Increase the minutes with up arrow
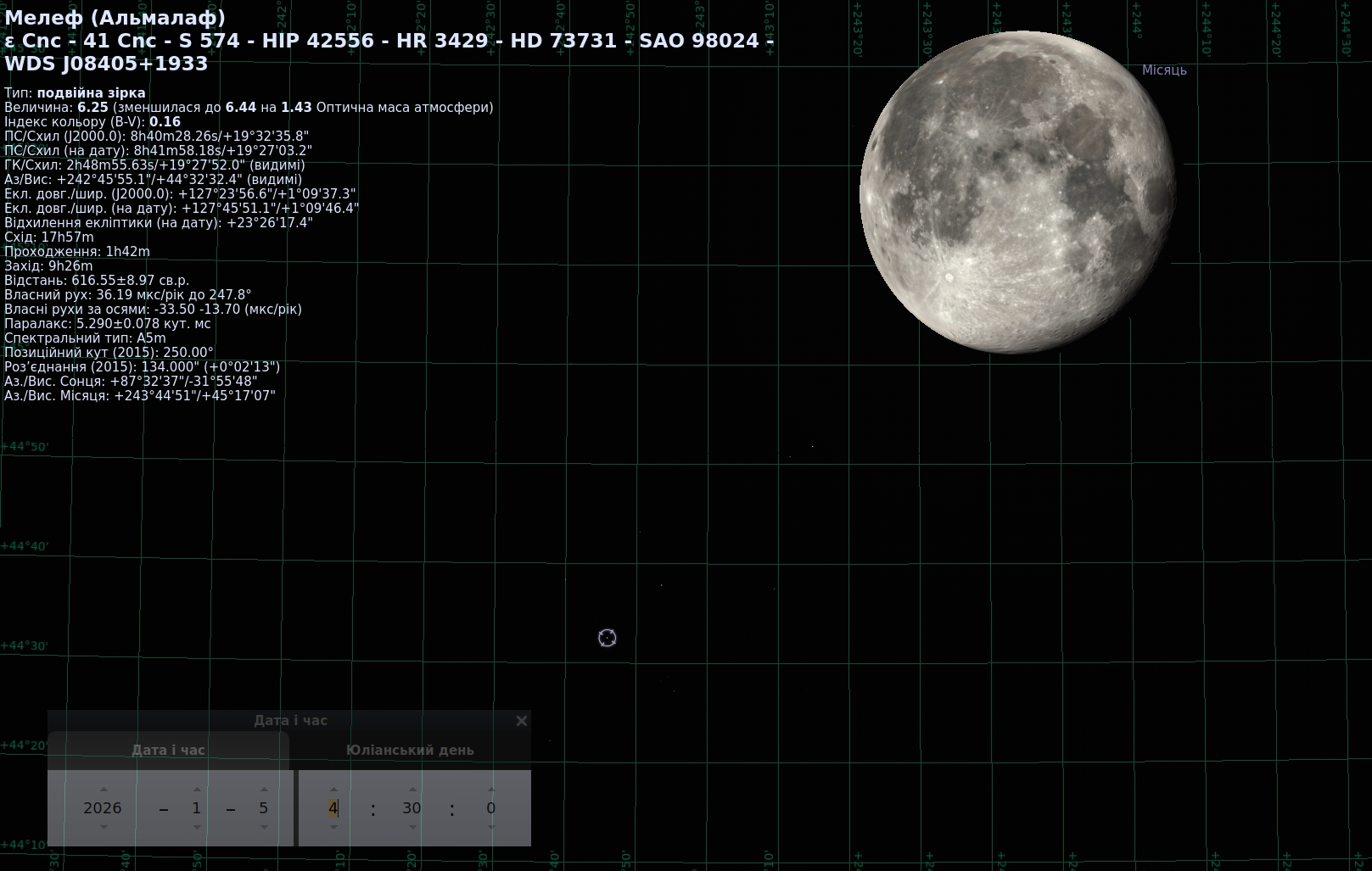 [x=412, y=790]
